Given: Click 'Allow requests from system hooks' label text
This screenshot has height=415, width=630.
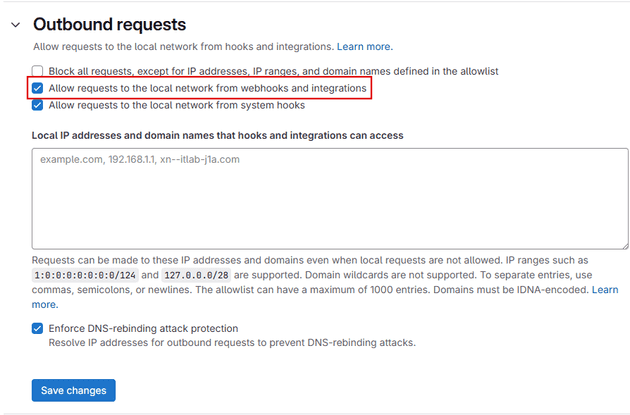Looking at the screenshot, I should 176,105.
